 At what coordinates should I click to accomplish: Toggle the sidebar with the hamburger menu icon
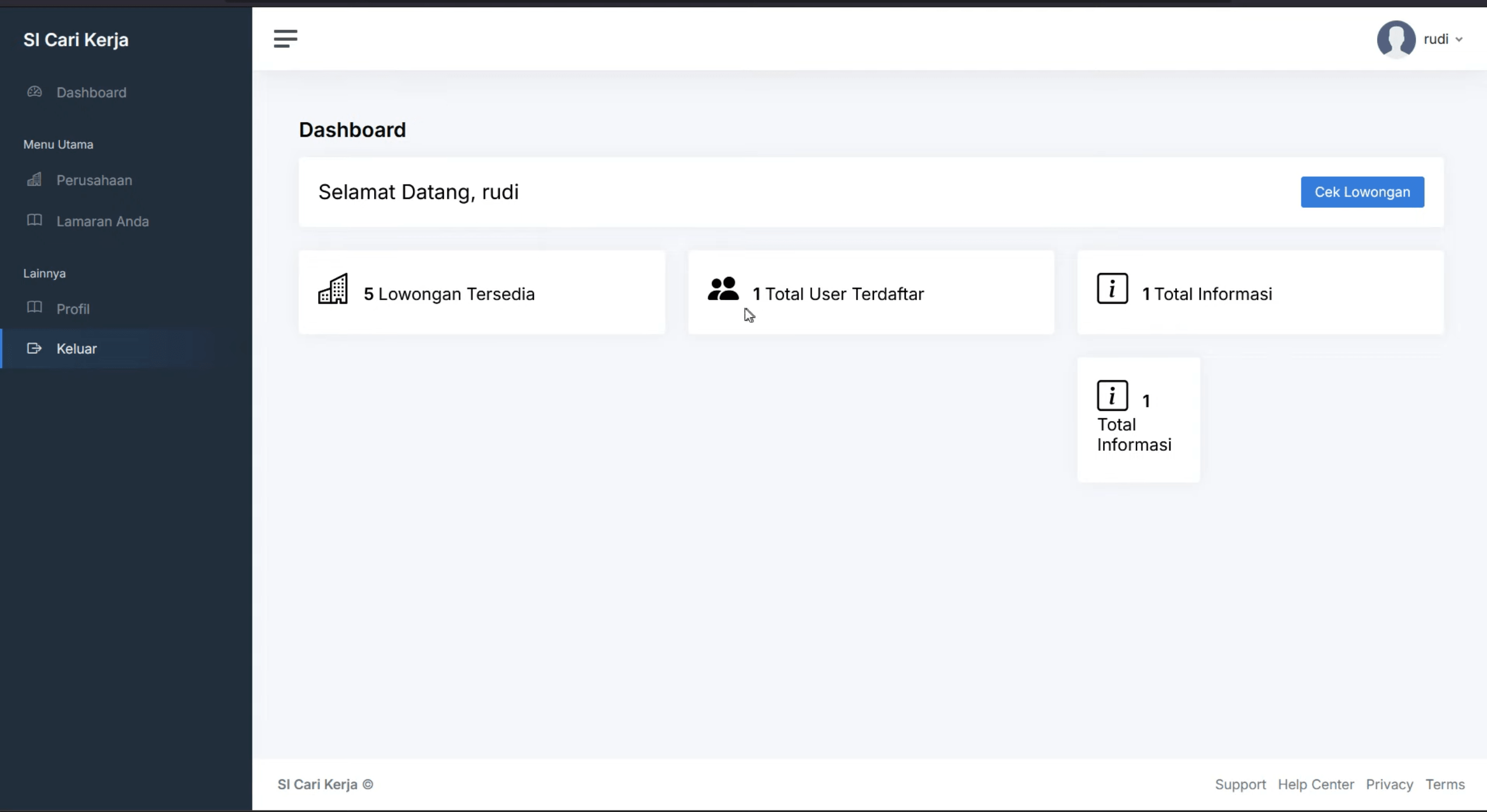285,39
